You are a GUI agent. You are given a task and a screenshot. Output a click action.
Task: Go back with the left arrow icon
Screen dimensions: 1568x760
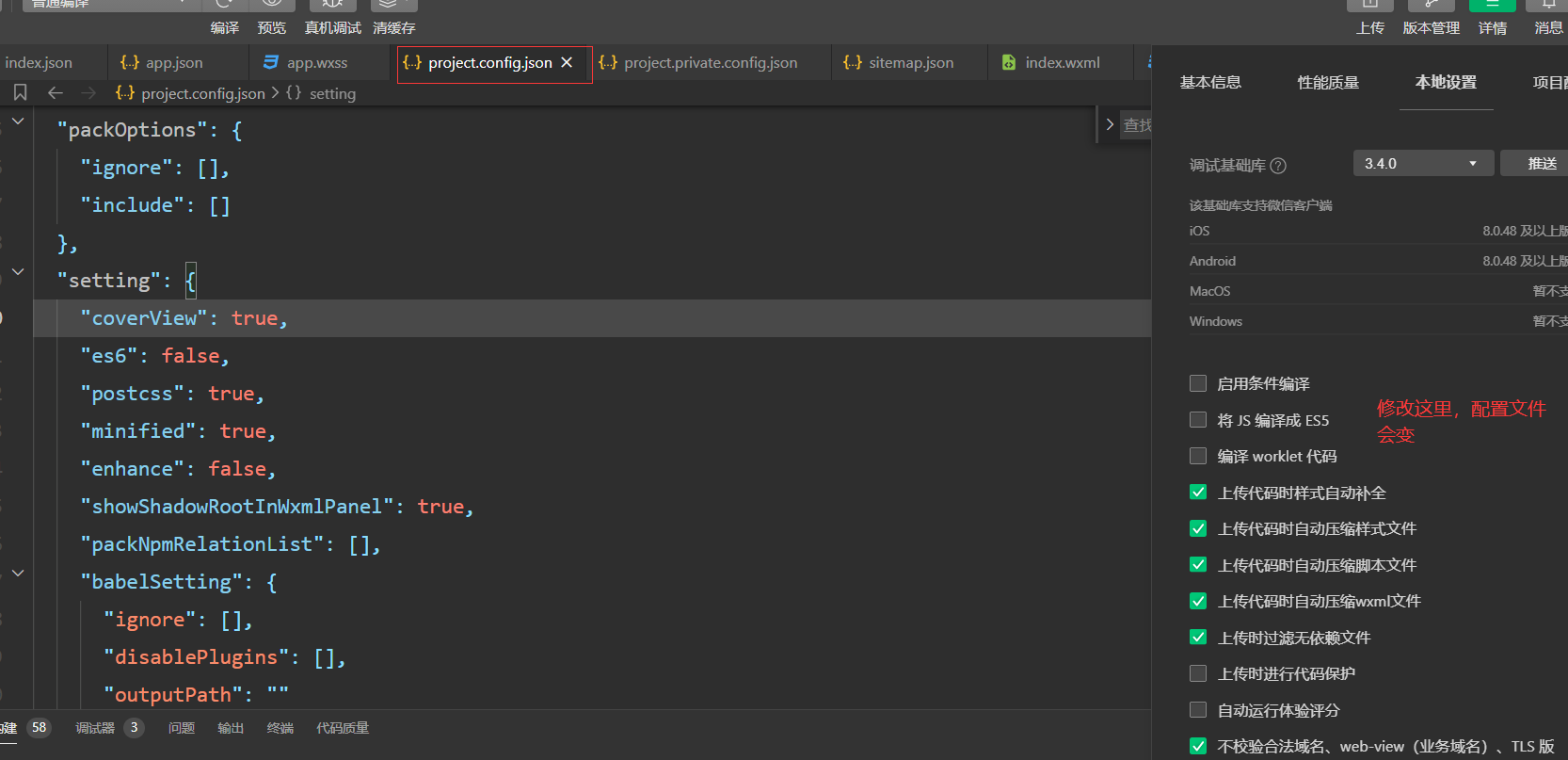(56, 92)
